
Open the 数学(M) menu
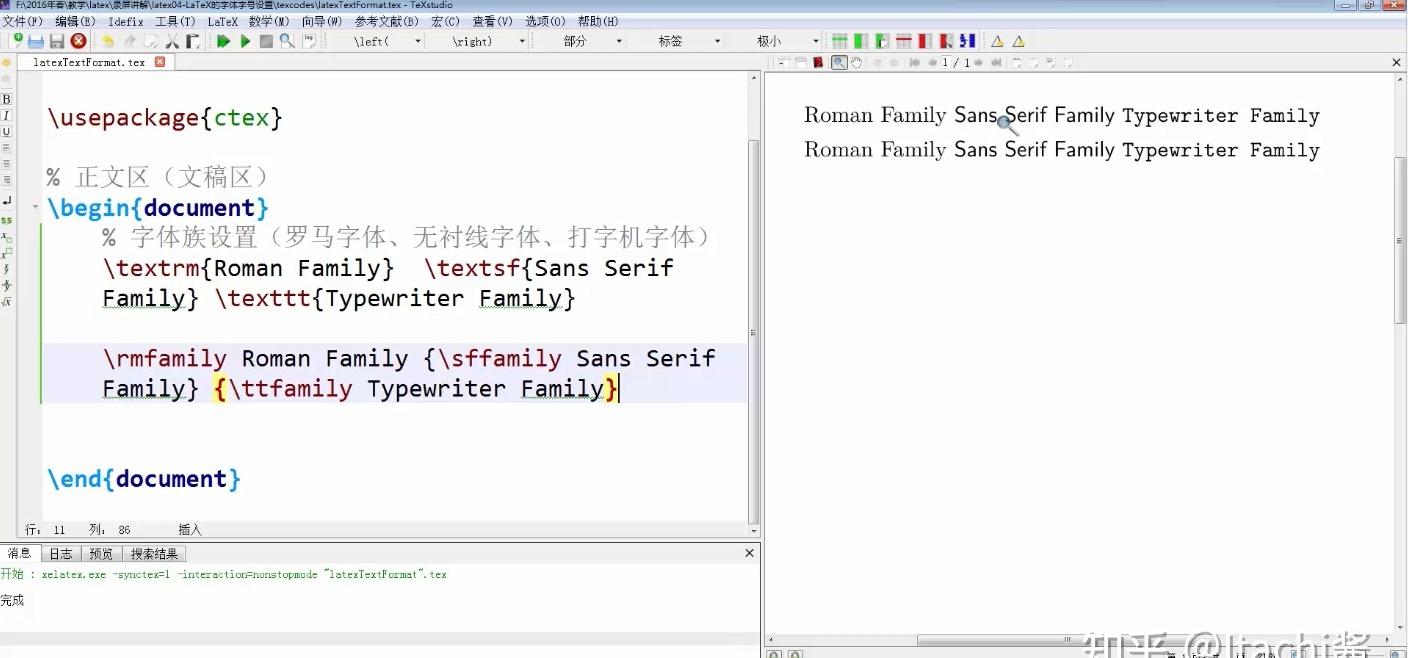270,21
